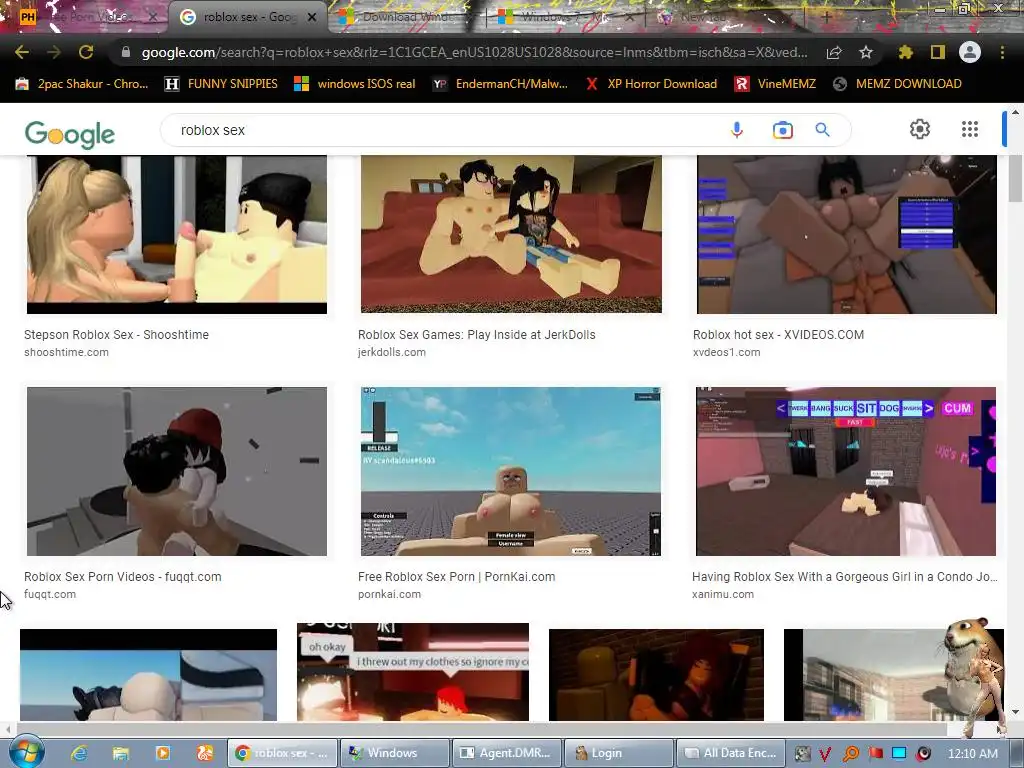Screen dimensions: 1024x768
Task: Click the blue monitor tray icon
Action: (899, 754)
